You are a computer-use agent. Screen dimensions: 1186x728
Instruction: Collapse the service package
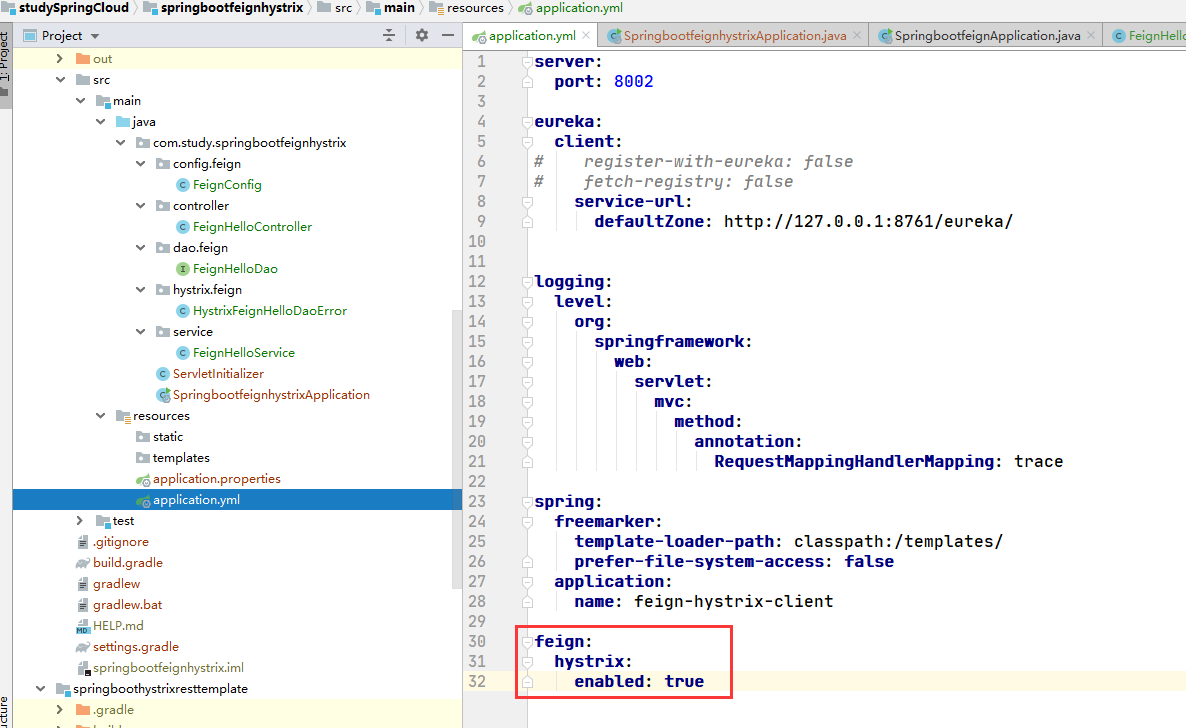pos(141,331)
